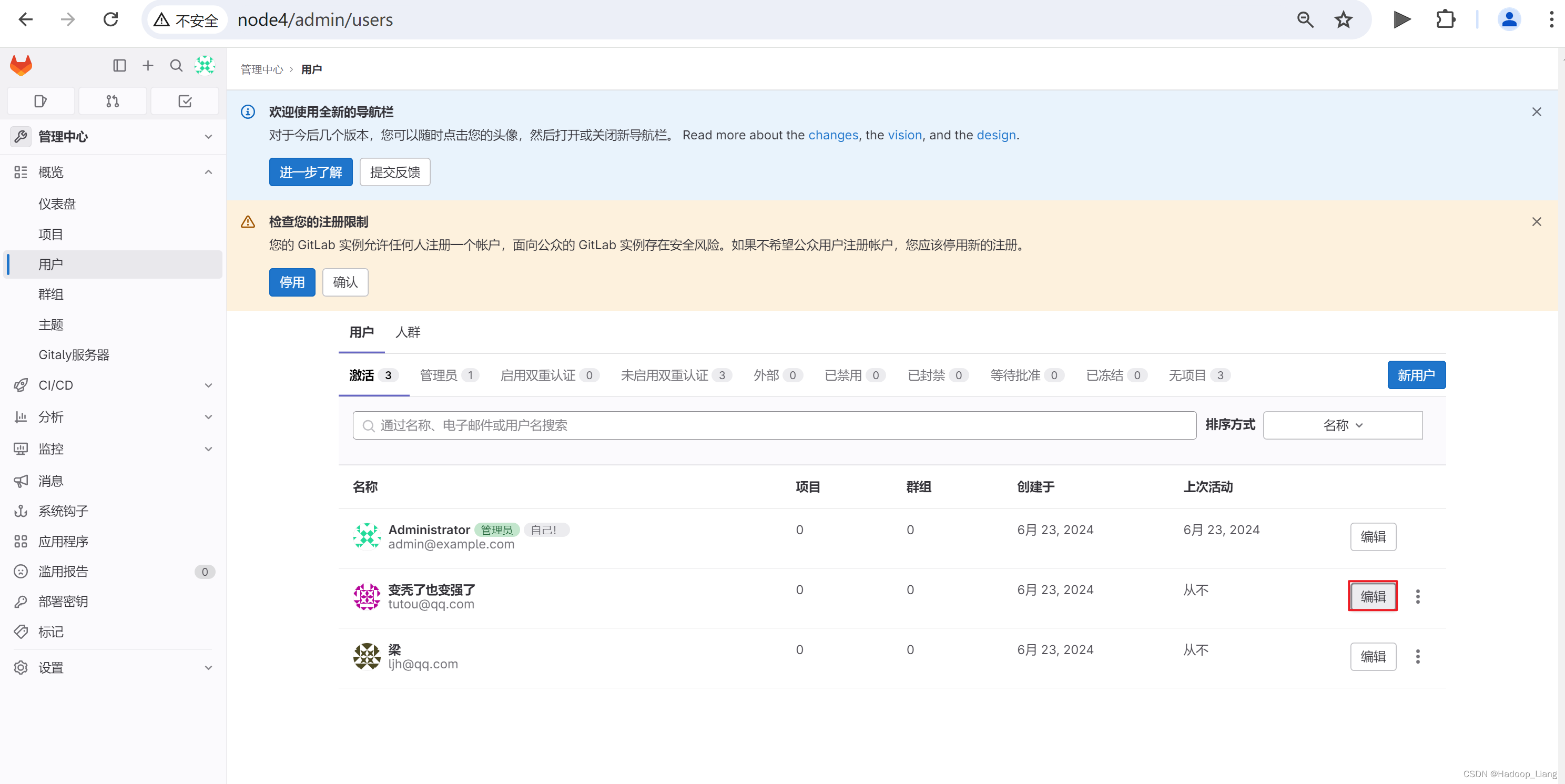Toggle the sidebar collapse icon
Viewport: 1565px width, 784px height.
[x=119, y=66]
